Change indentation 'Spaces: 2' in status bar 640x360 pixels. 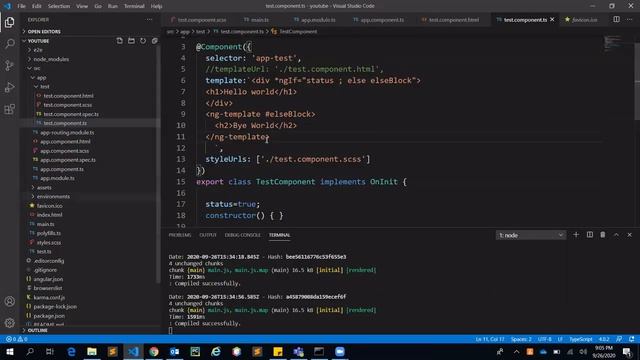point(521,339)
